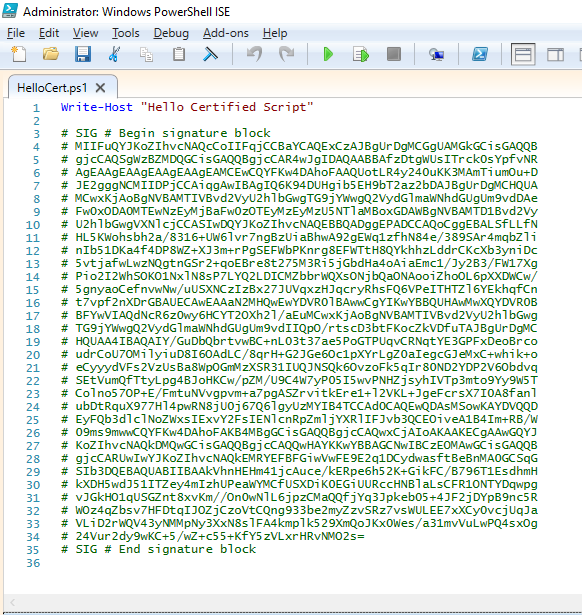
Task: Click final signature line ending in HRvNMO2s=
Action: coord(213,536)
